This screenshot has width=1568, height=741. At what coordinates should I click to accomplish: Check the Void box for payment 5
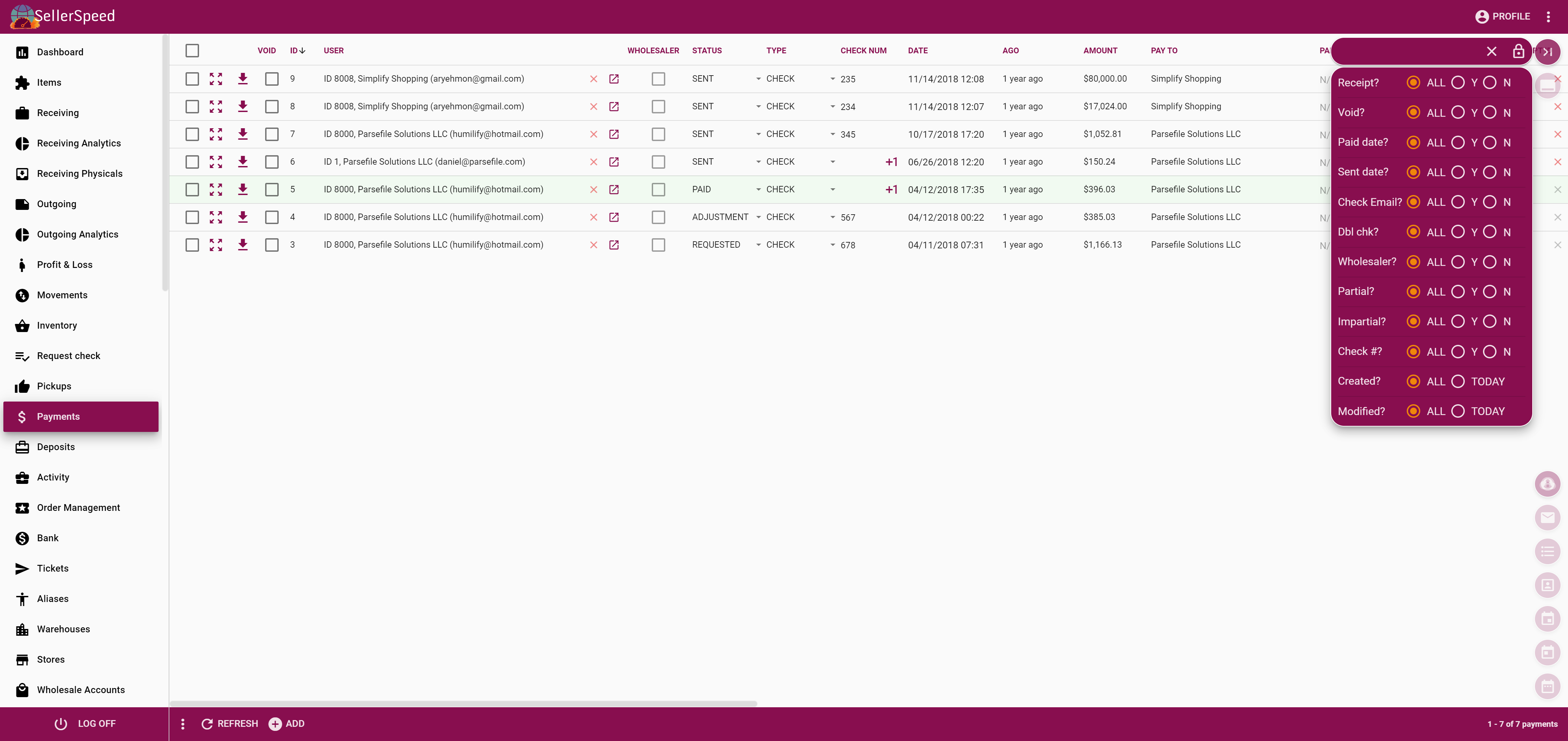[x=272, y=189]
